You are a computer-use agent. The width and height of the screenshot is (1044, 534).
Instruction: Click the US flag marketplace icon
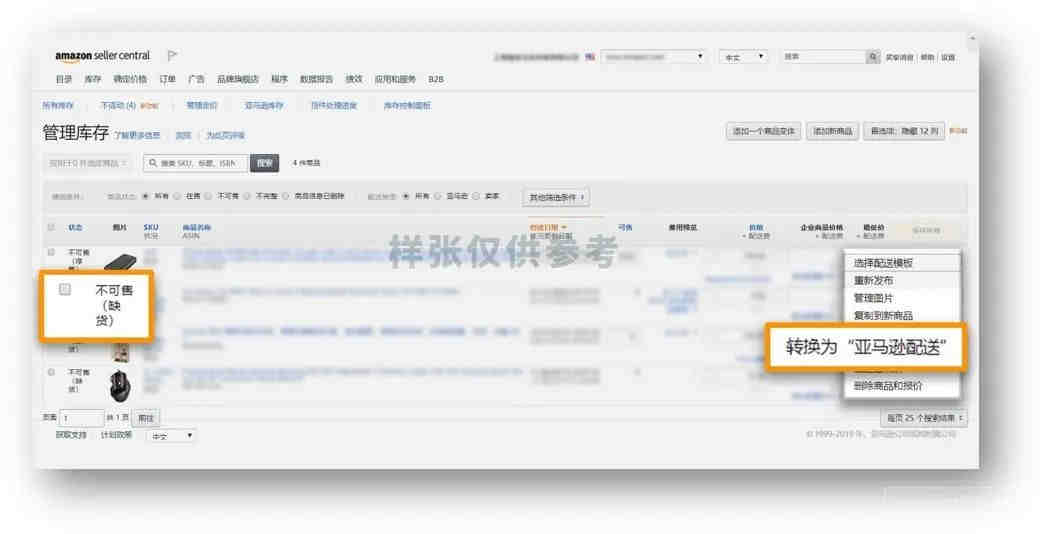click(x=590, y=57)
